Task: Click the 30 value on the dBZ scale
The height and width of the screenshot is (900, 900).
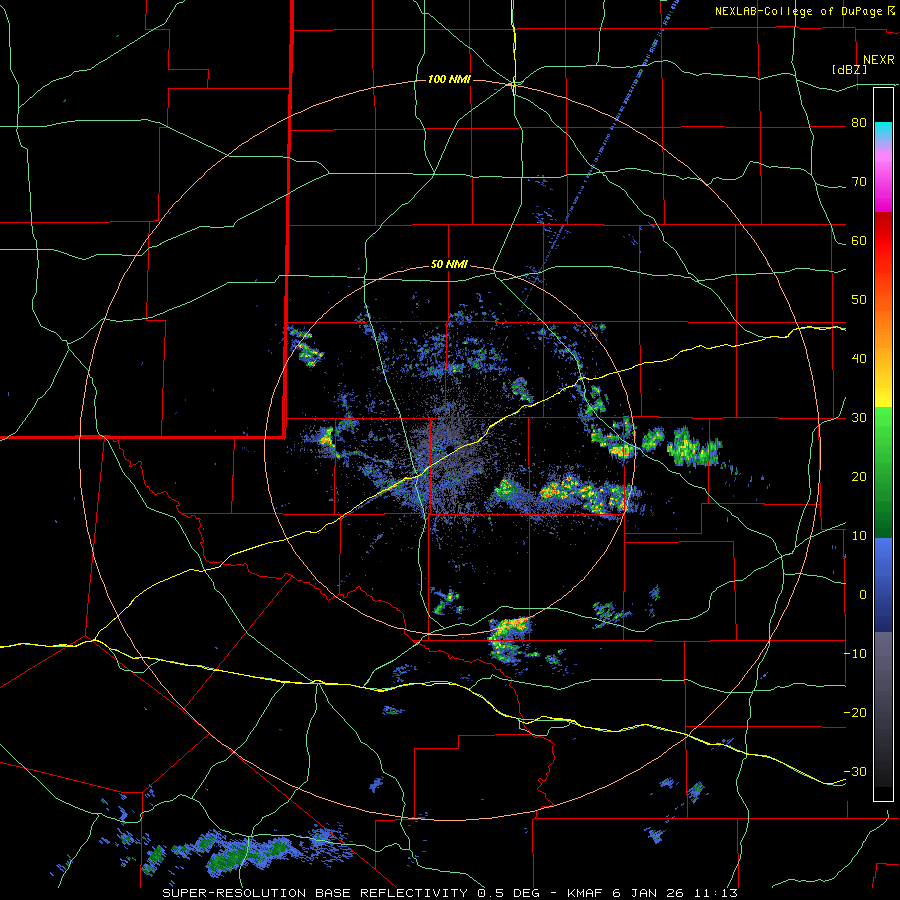Action: 859,418
